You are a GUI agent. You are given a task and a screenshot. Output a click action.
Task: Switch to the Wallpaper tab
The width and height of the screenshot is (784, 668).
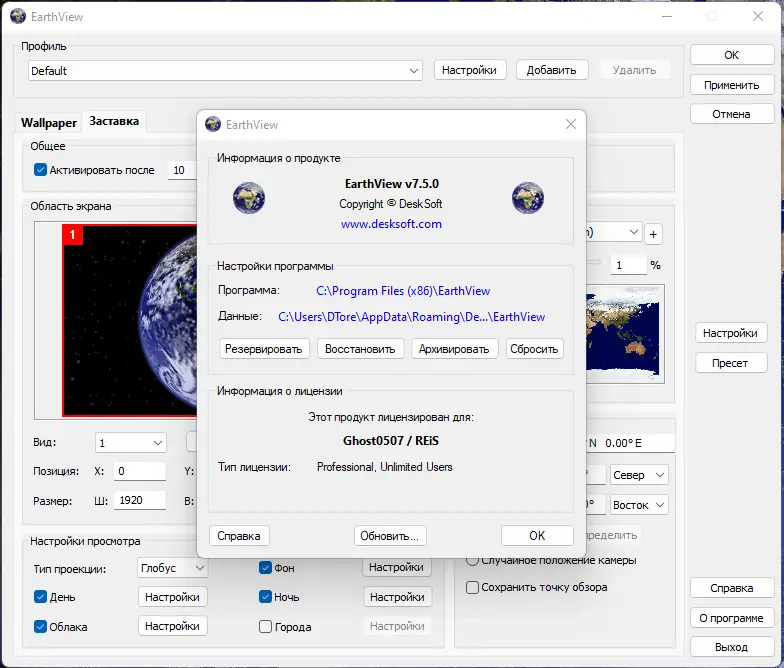click(x=49, y=123)
